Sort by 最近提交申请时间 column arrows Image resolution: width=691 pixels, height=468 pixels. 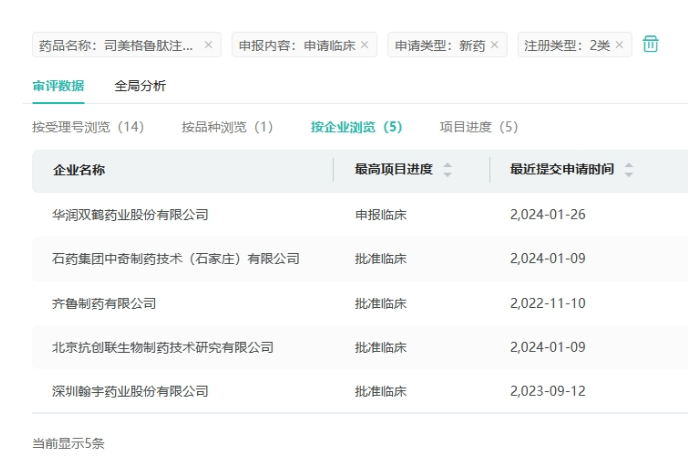point(628,170)
